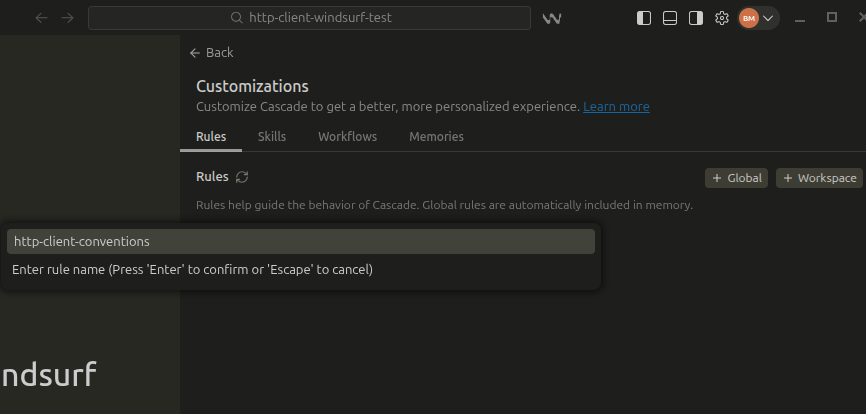Go forward with the navigation forward arrow

tap(67, 18)
